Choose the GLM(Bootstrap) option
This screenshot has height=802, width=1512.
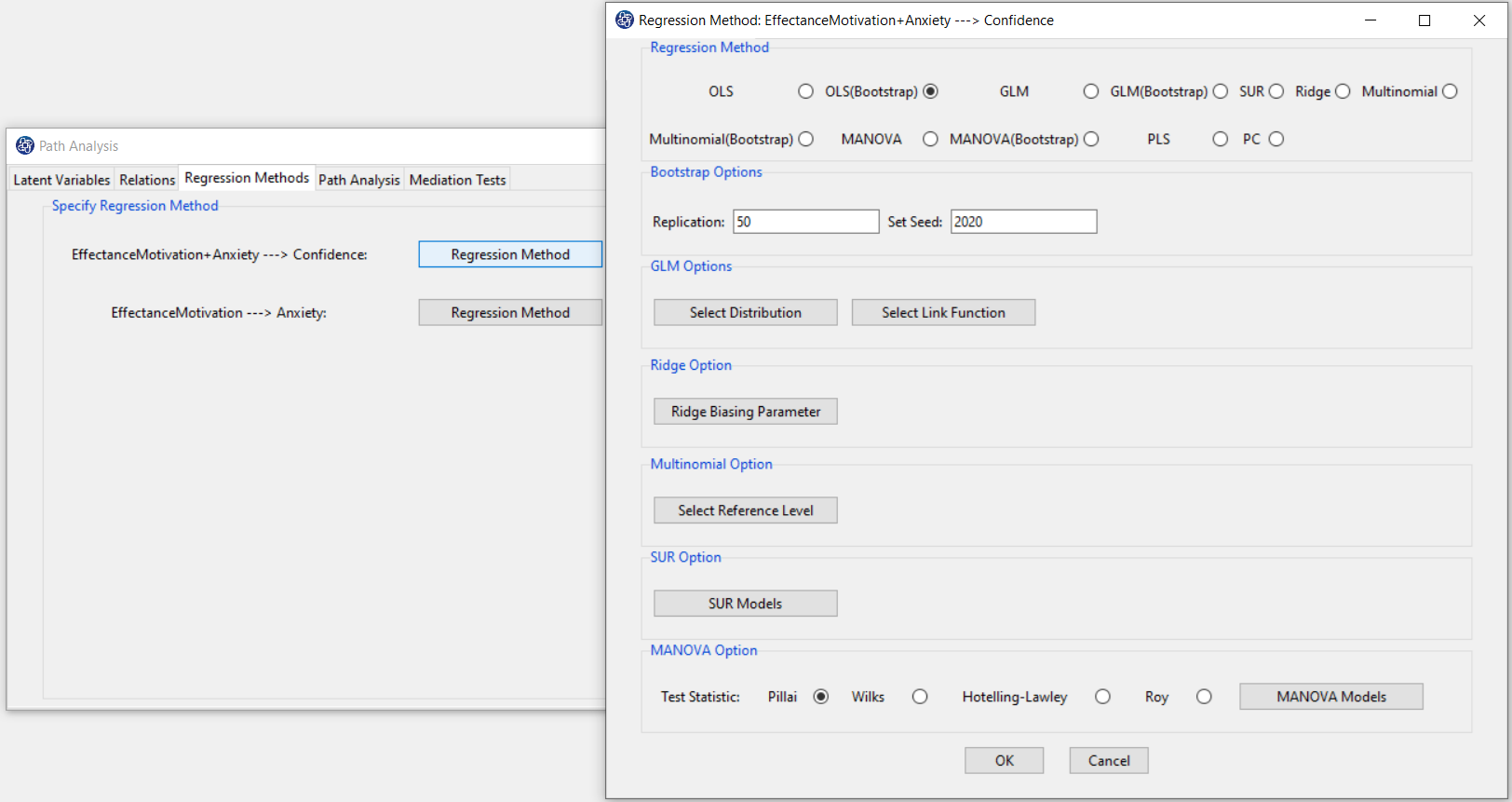(1220, 91)
